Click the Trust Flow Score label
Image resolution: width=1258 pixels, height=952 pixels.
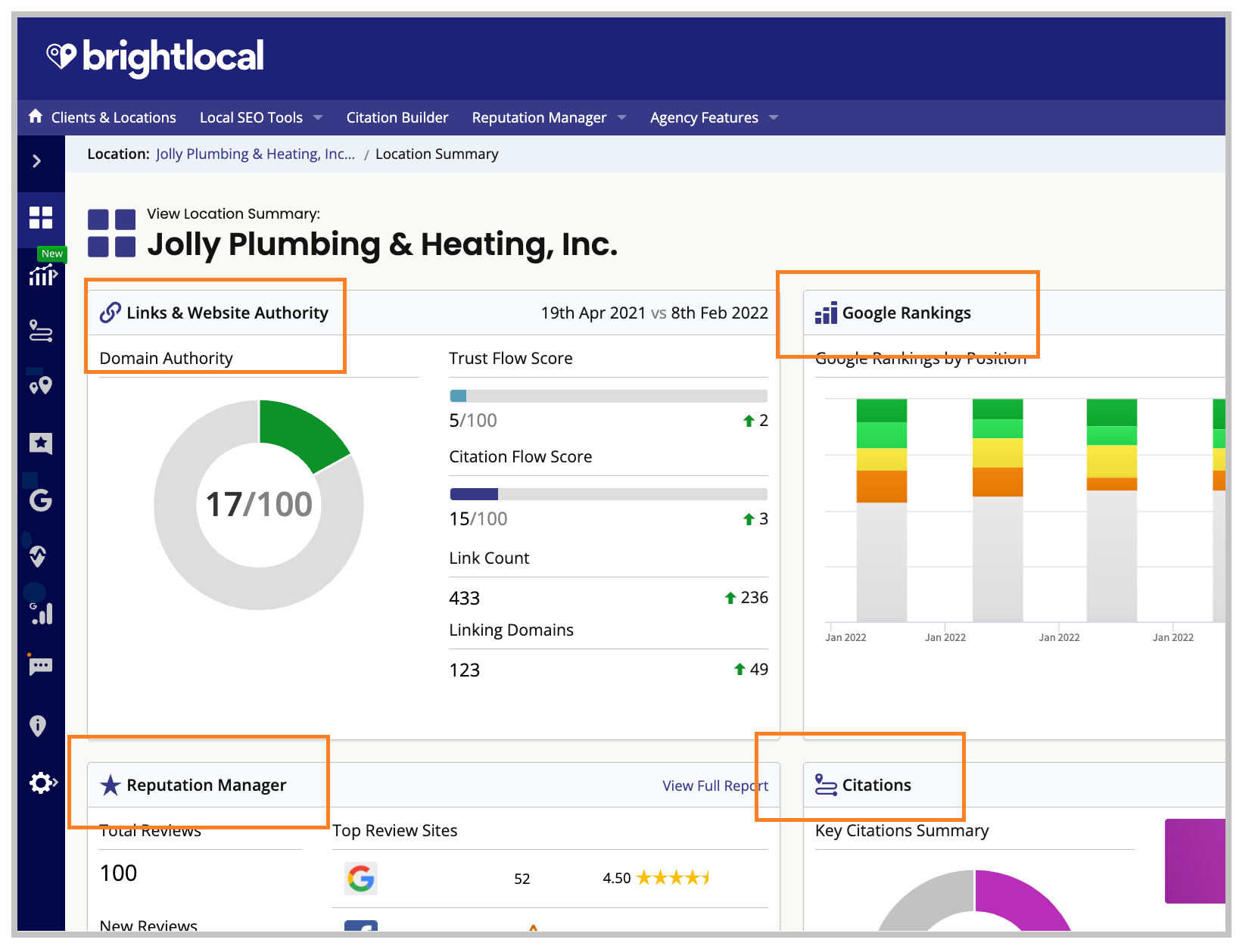click(x=511, y=359)
